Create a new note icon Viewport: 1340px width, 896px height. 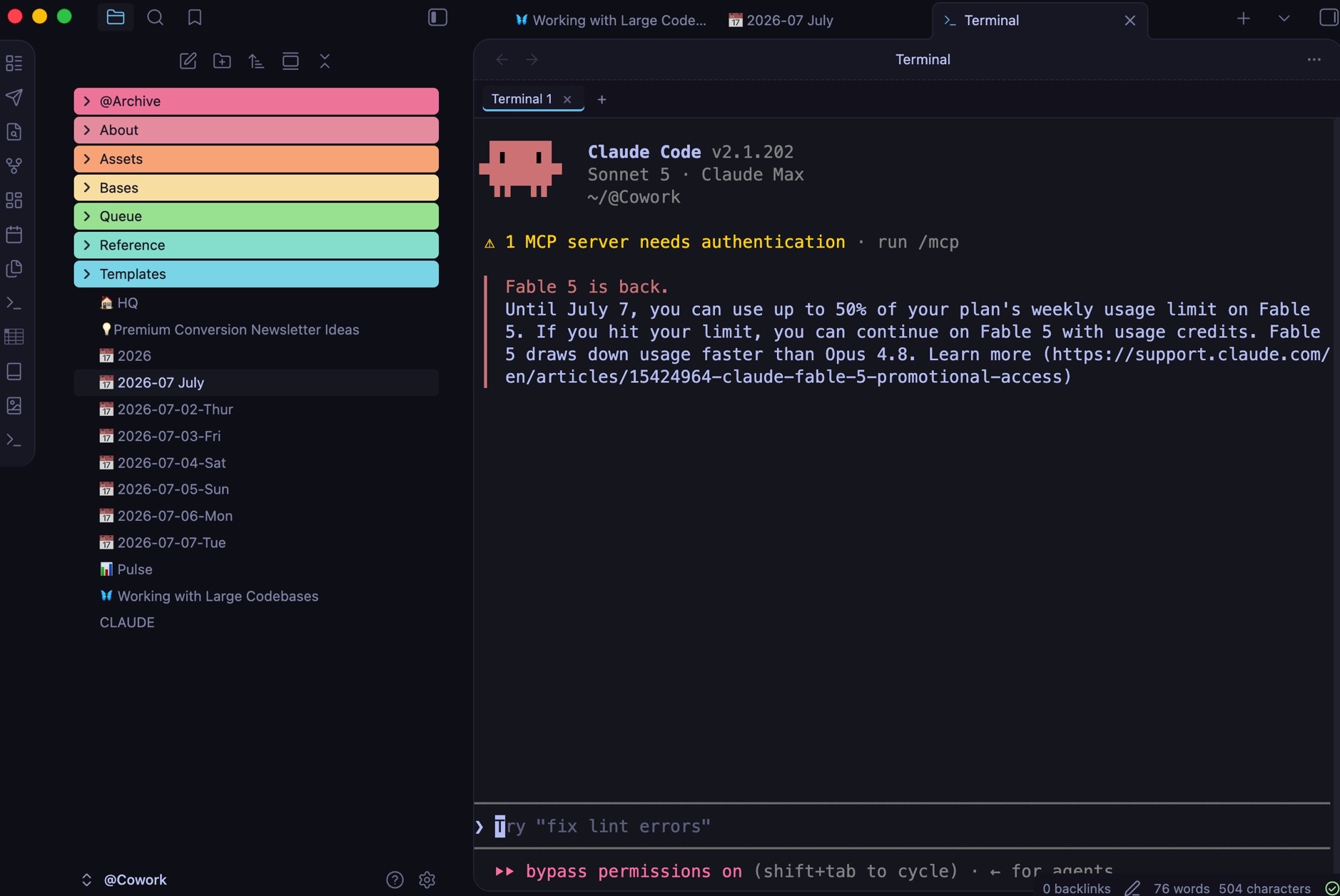188,61
